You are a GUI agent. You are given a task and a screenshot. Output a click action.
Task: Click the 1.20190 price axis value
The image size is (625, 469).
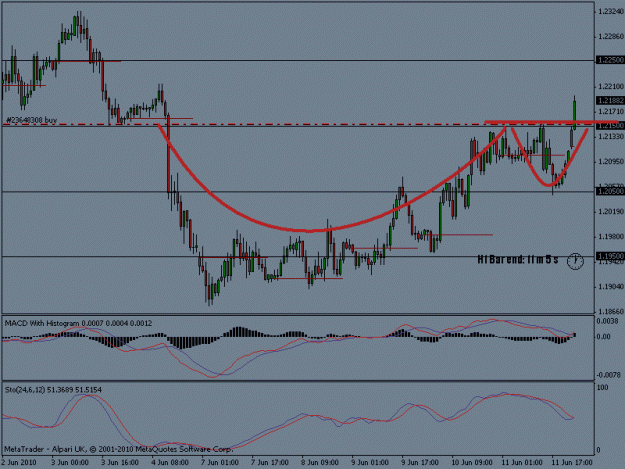(611, 211)
